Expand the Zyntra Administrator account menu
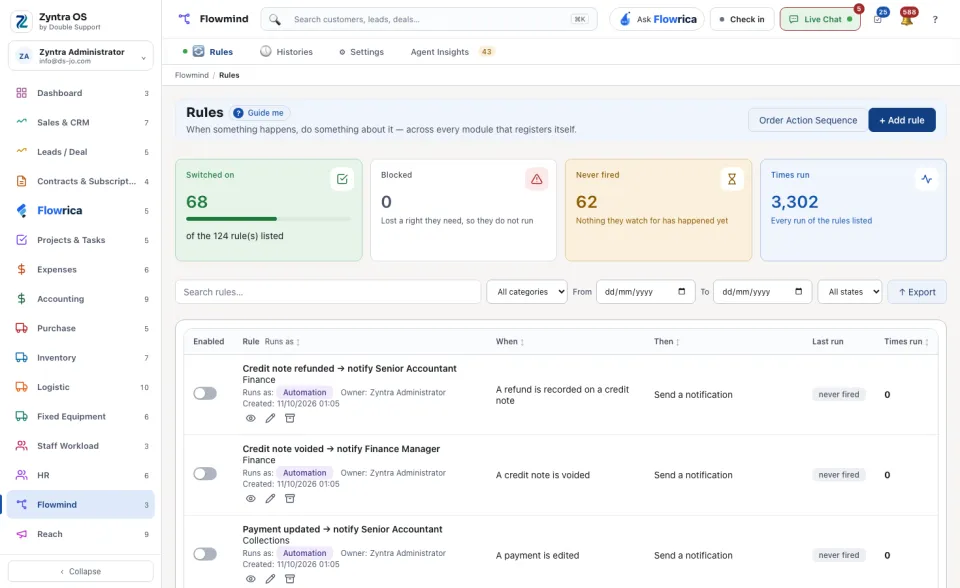The height and width of the screenshot is (588, 960). pos(81,56)
